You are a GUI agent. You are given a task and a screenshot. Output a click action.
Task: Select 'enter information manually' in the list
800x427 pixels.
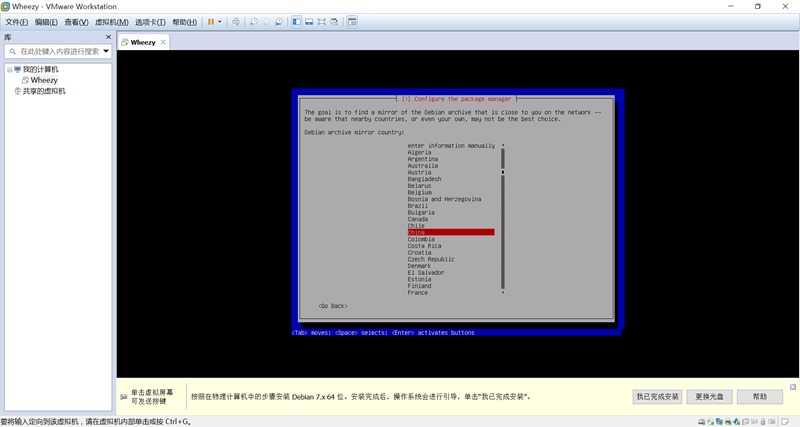(x=451, y=146)
